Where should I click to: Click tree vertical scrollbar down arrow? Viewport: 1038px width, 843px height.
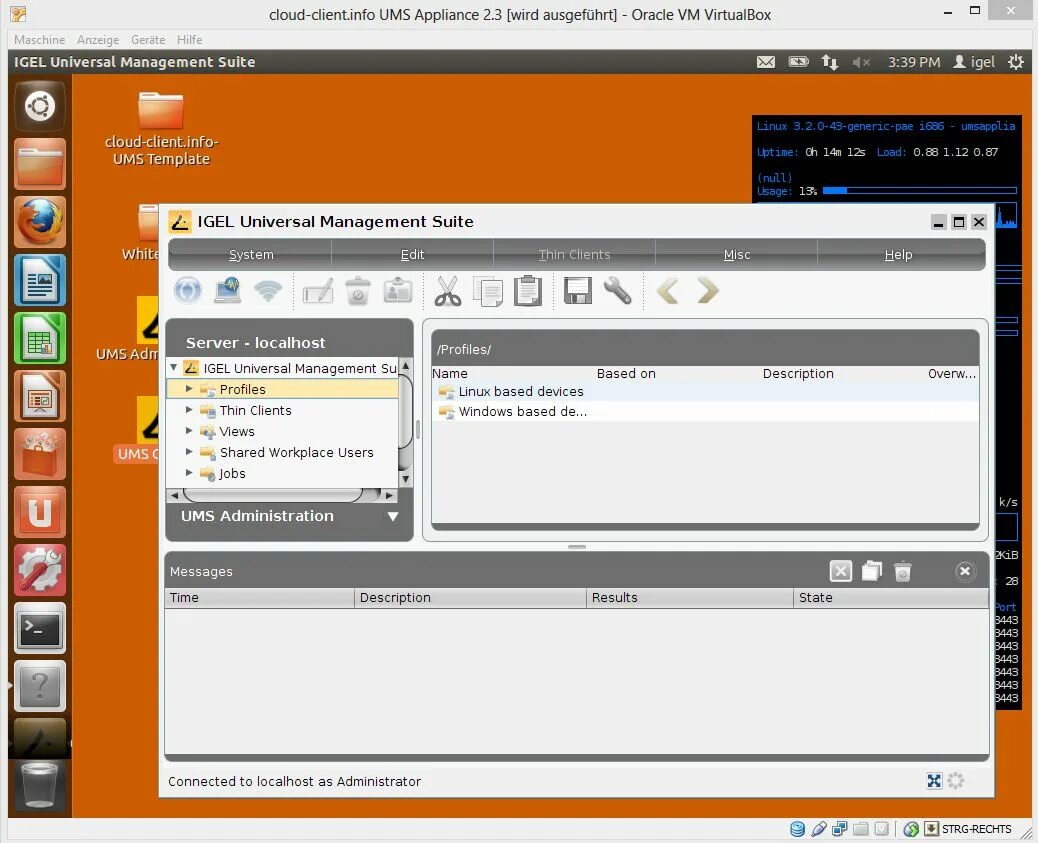tap(406, 479)
